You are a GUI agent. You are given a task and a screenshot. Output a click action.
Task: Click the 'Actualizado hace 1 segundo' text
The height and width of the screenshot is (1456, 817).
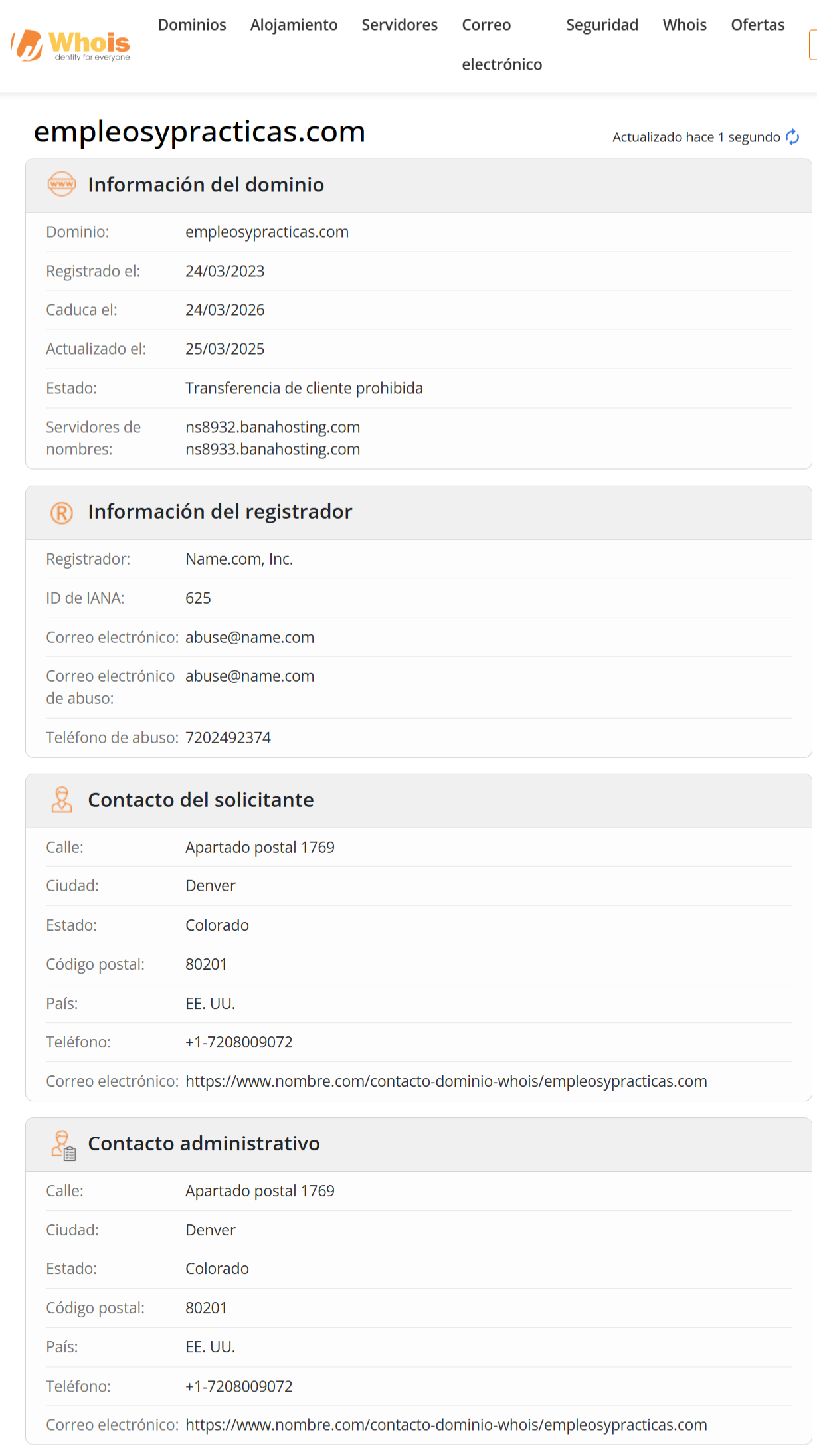(x=695, y=137)
